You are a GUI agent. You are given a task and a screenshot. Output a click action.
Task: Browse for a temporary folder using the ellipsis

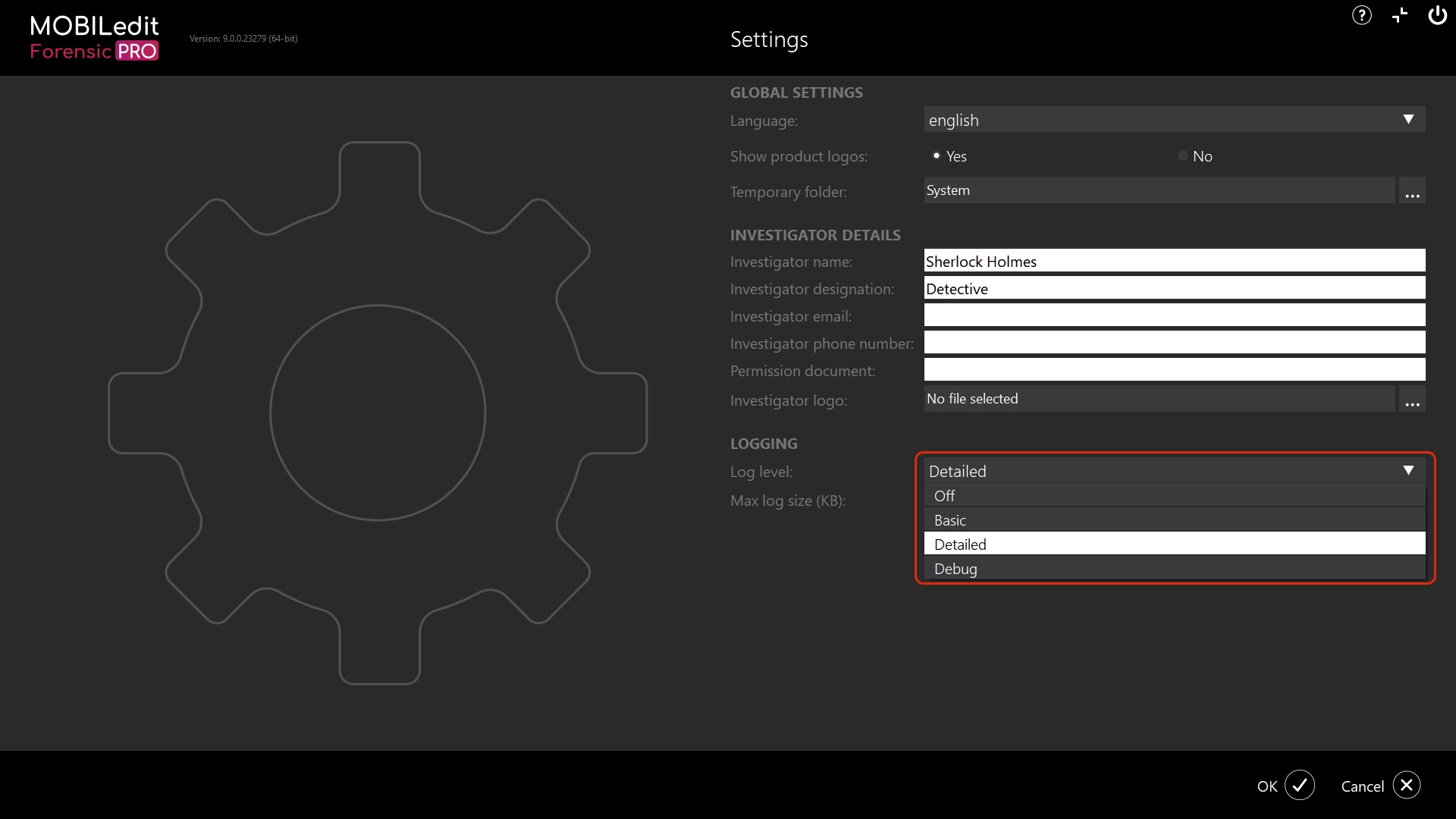tap(1411, 190)
